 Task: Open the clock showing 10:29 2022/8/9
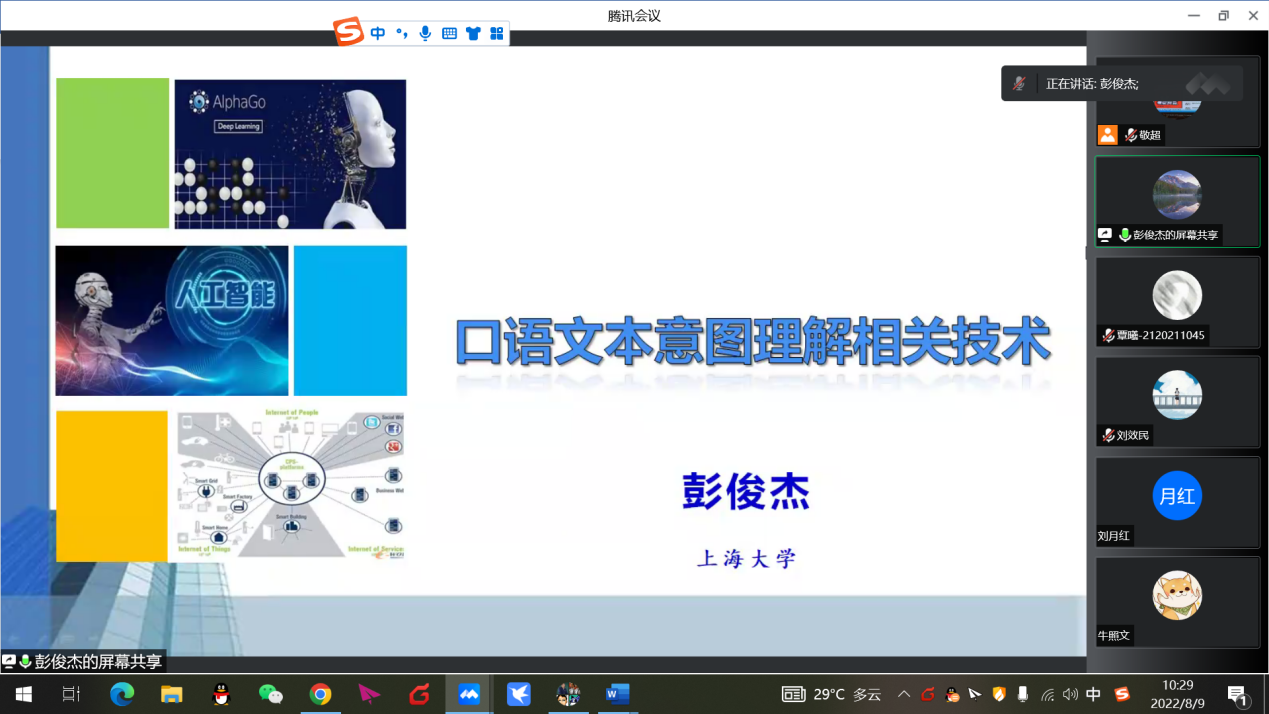point(1178,694)
